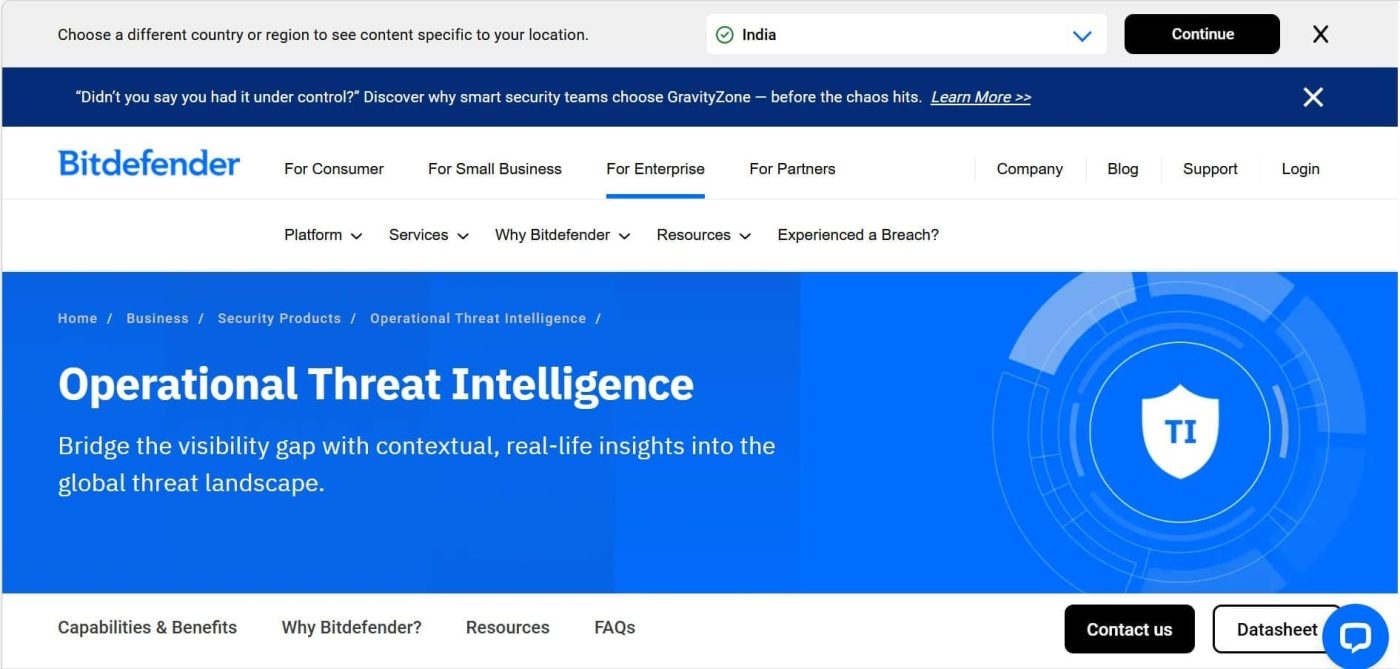This screenshot has width=1400, height=669.
Task: Go to the Login page
Action: tap(1300, 168)
